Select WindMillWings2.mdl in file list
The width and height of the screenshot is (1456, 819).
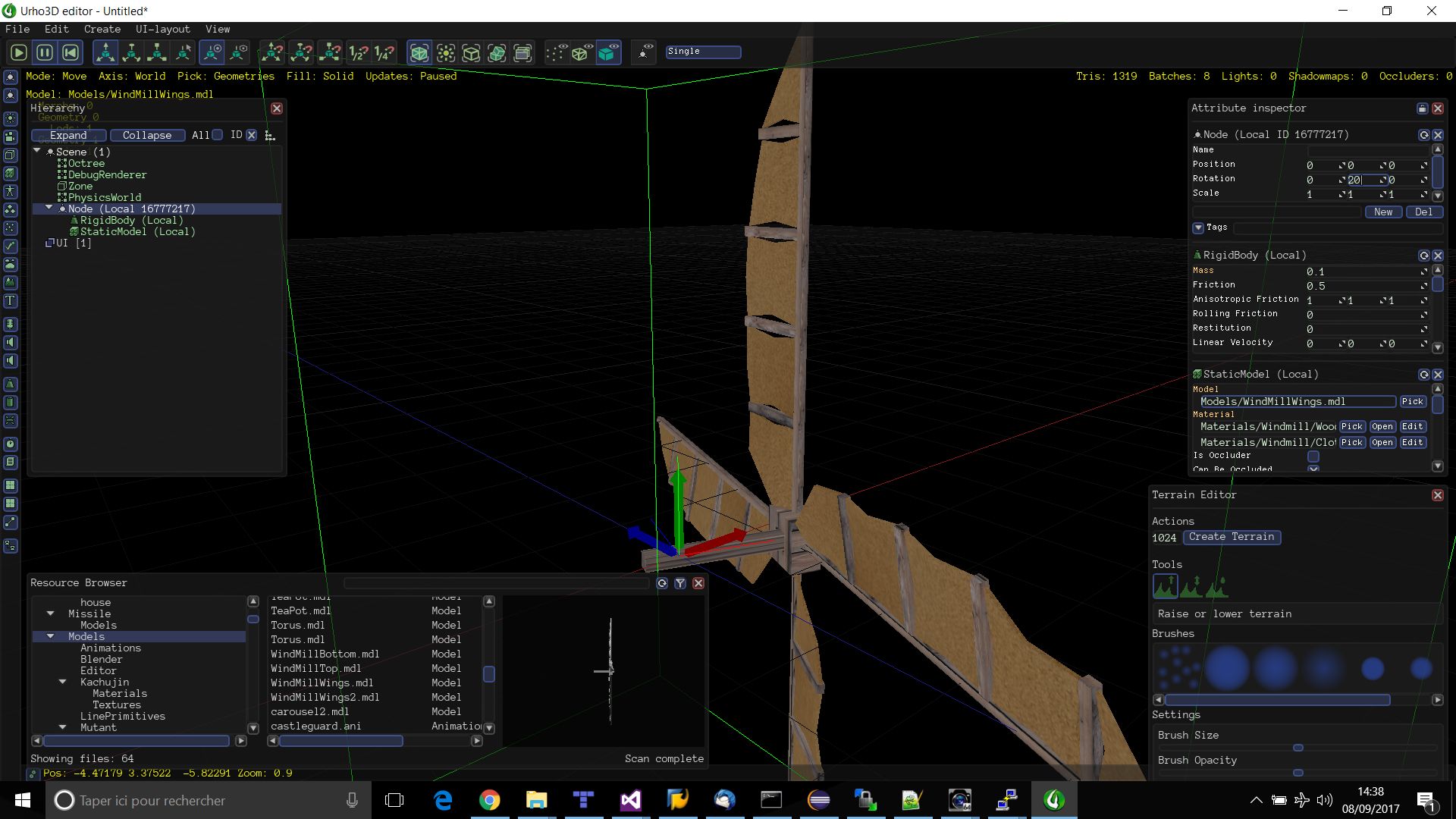click(325, 697)
